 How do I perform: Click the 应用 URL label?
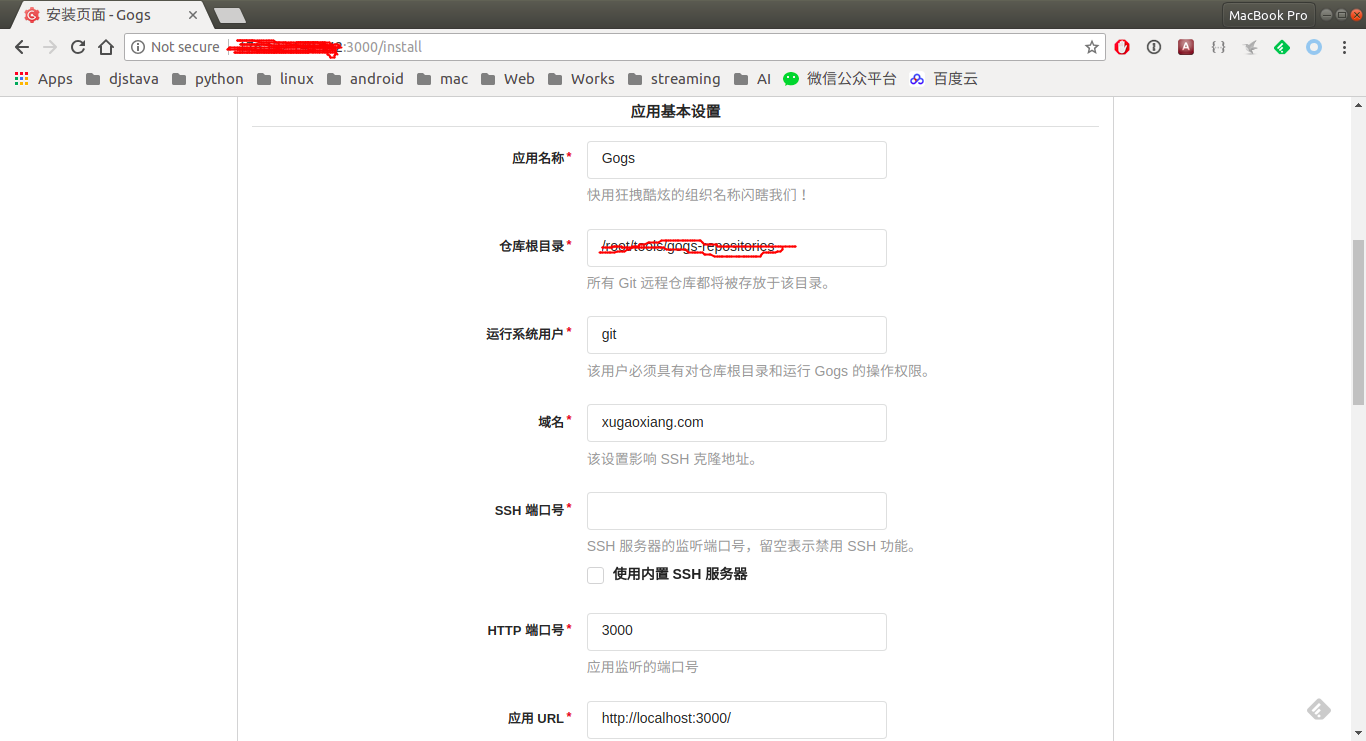[536, 718]
